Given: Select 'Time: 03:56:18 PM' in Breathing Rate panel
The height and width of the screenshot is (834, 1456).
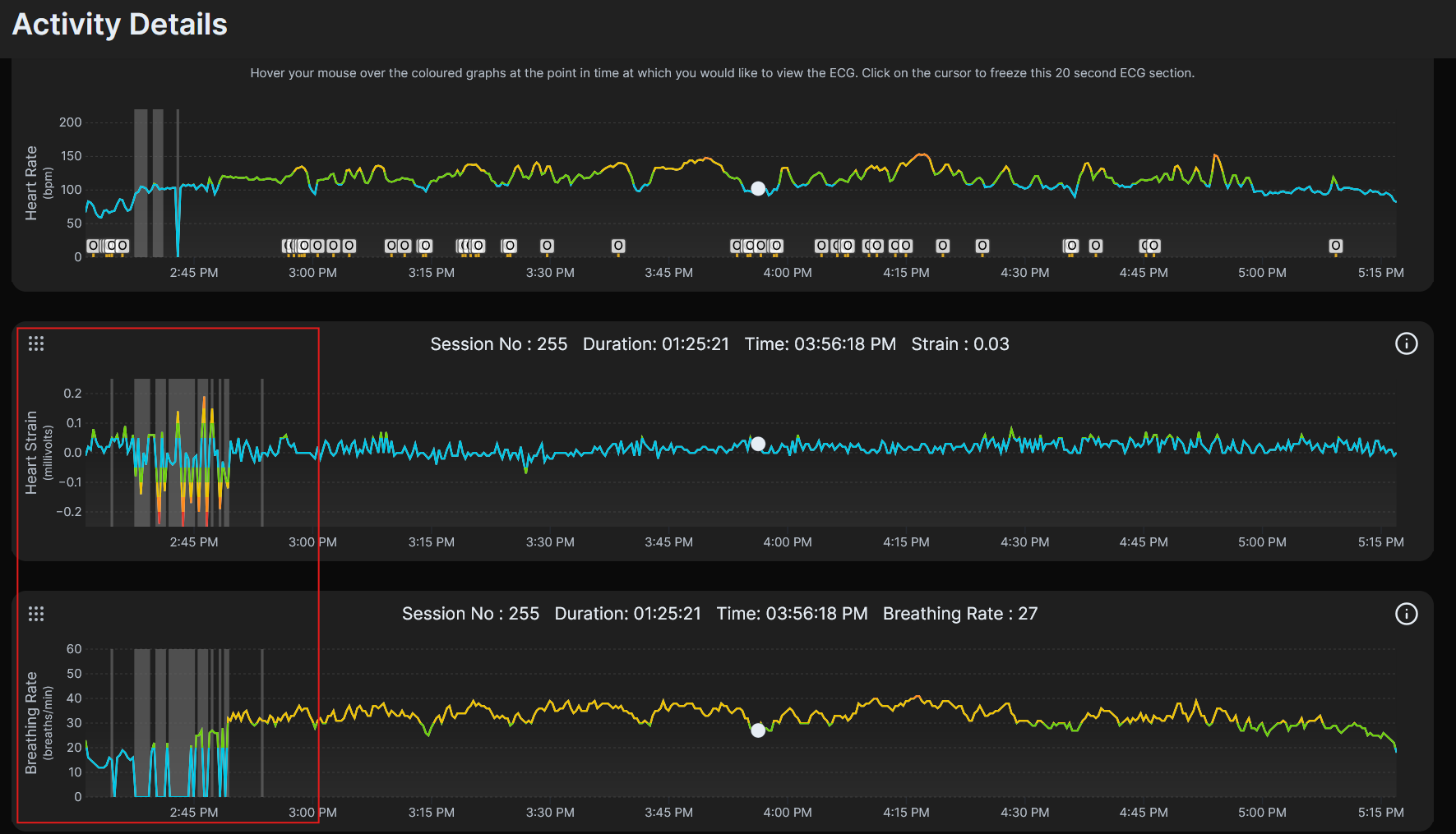Looking at the screenshot, I should pos(792,614).
